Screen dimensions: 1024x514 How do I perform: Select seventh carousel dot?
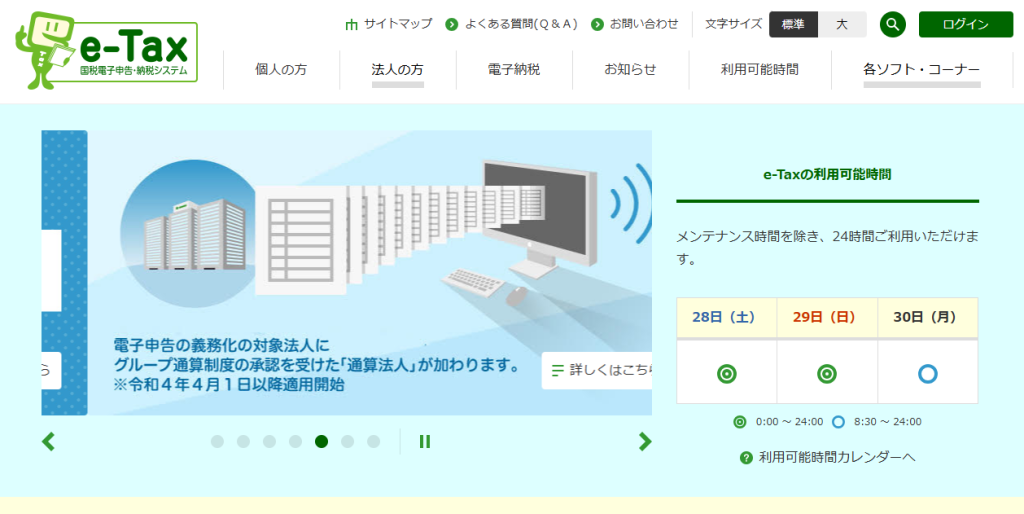[374, 442]
